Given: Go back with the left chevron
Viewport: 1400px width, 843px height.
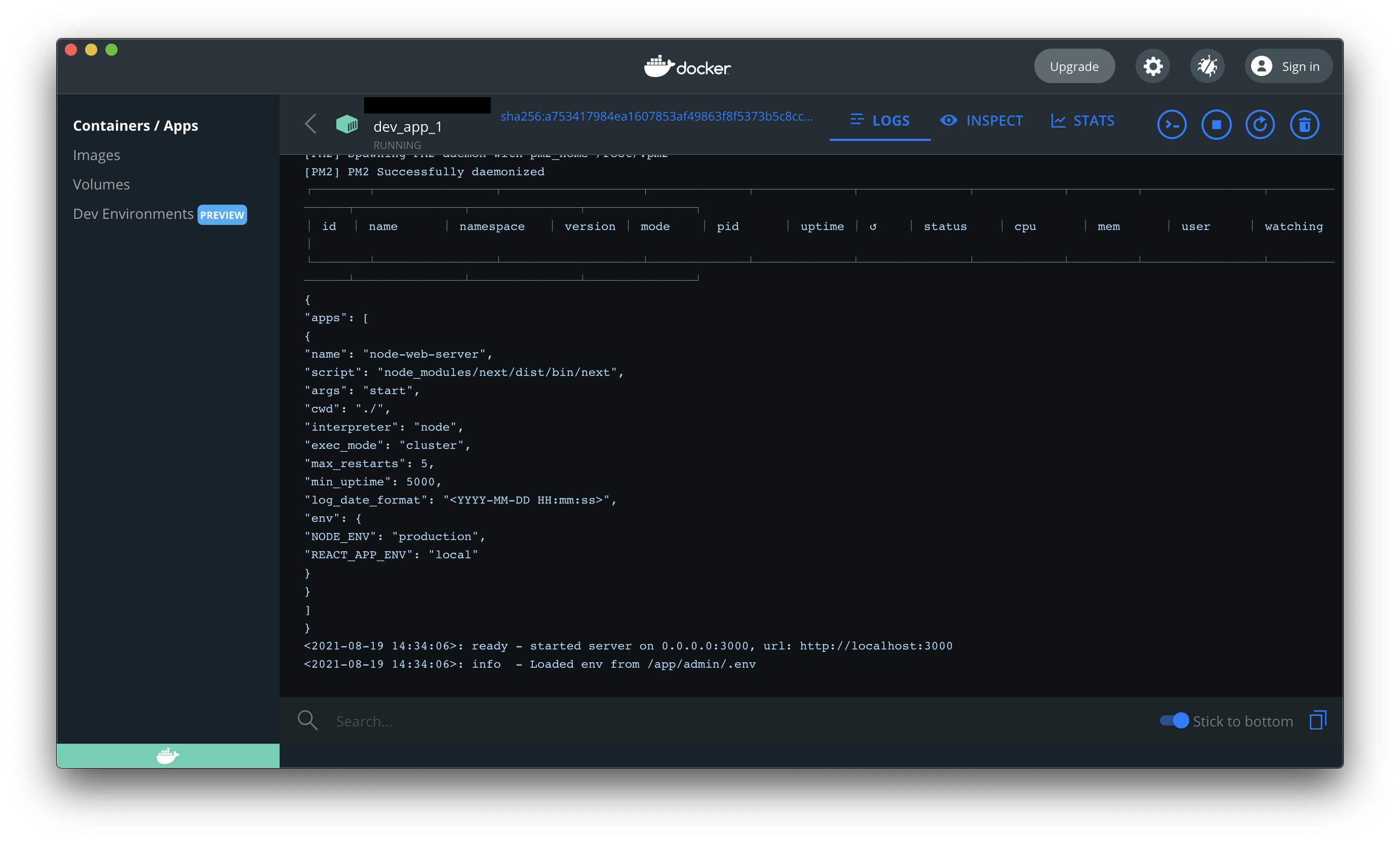Looking at the screenshot, I should click(x=310, y=124).
